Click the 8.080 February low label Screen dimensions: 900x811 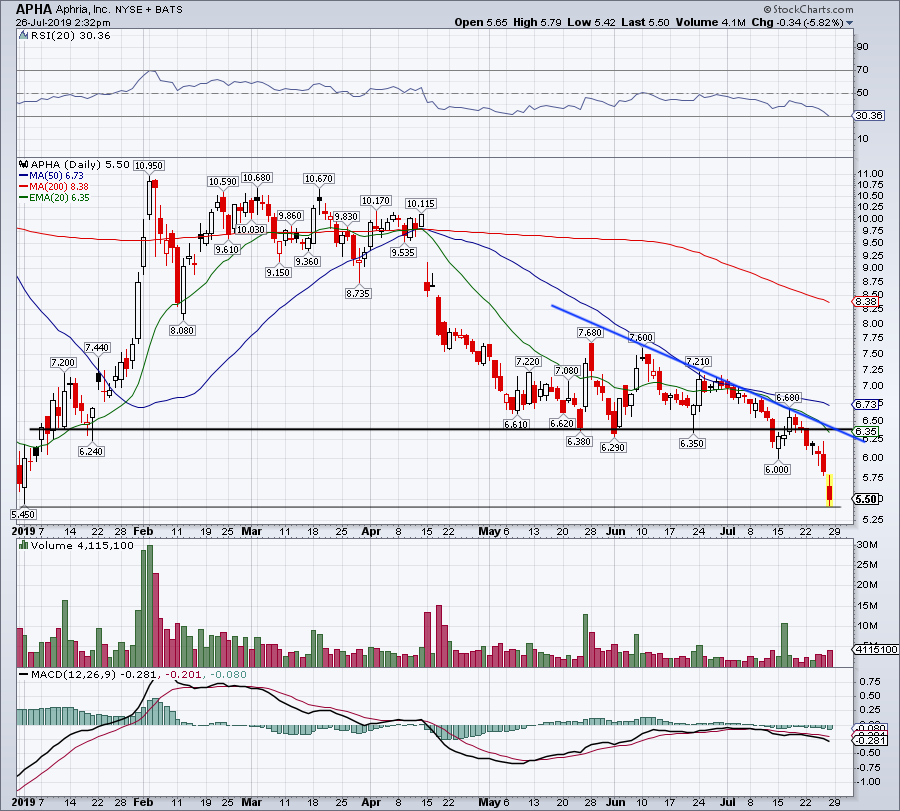(x=182, y=330)
